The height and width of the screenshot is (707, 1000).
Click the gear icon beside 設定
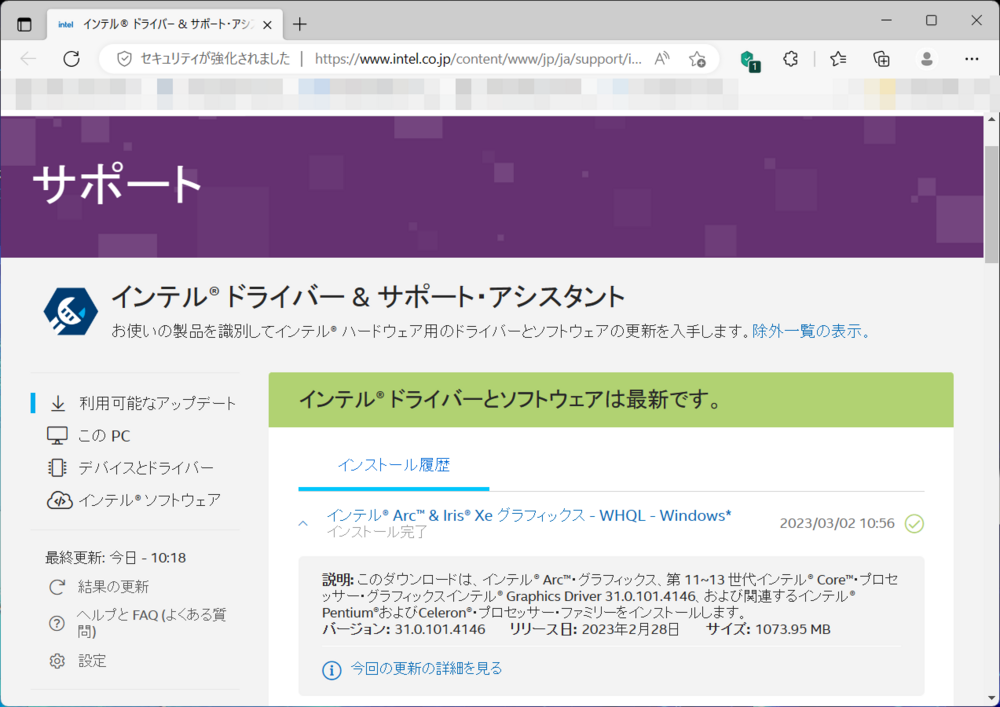point(57,660)
